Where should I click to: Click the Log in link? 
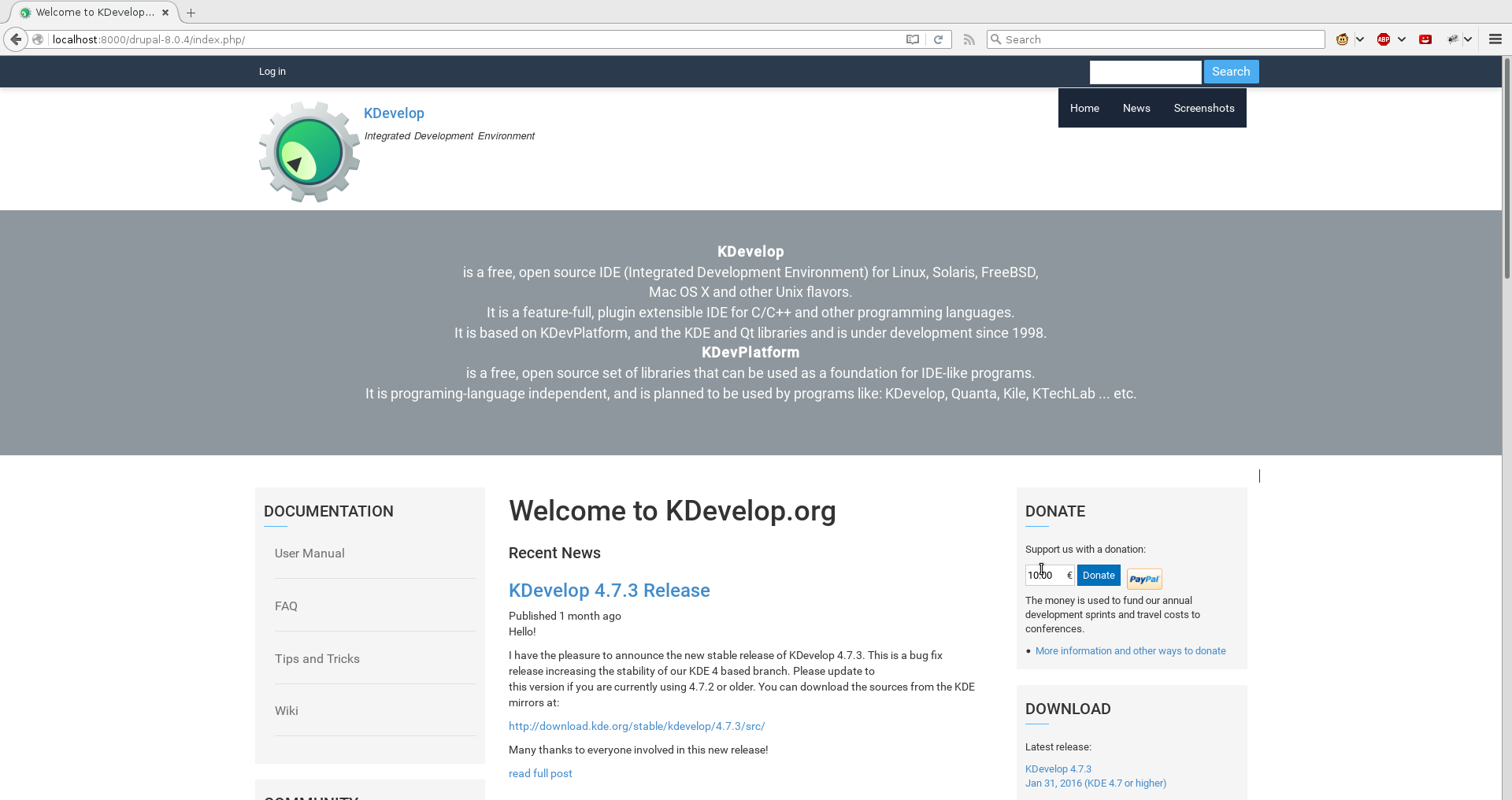[272, 72]
